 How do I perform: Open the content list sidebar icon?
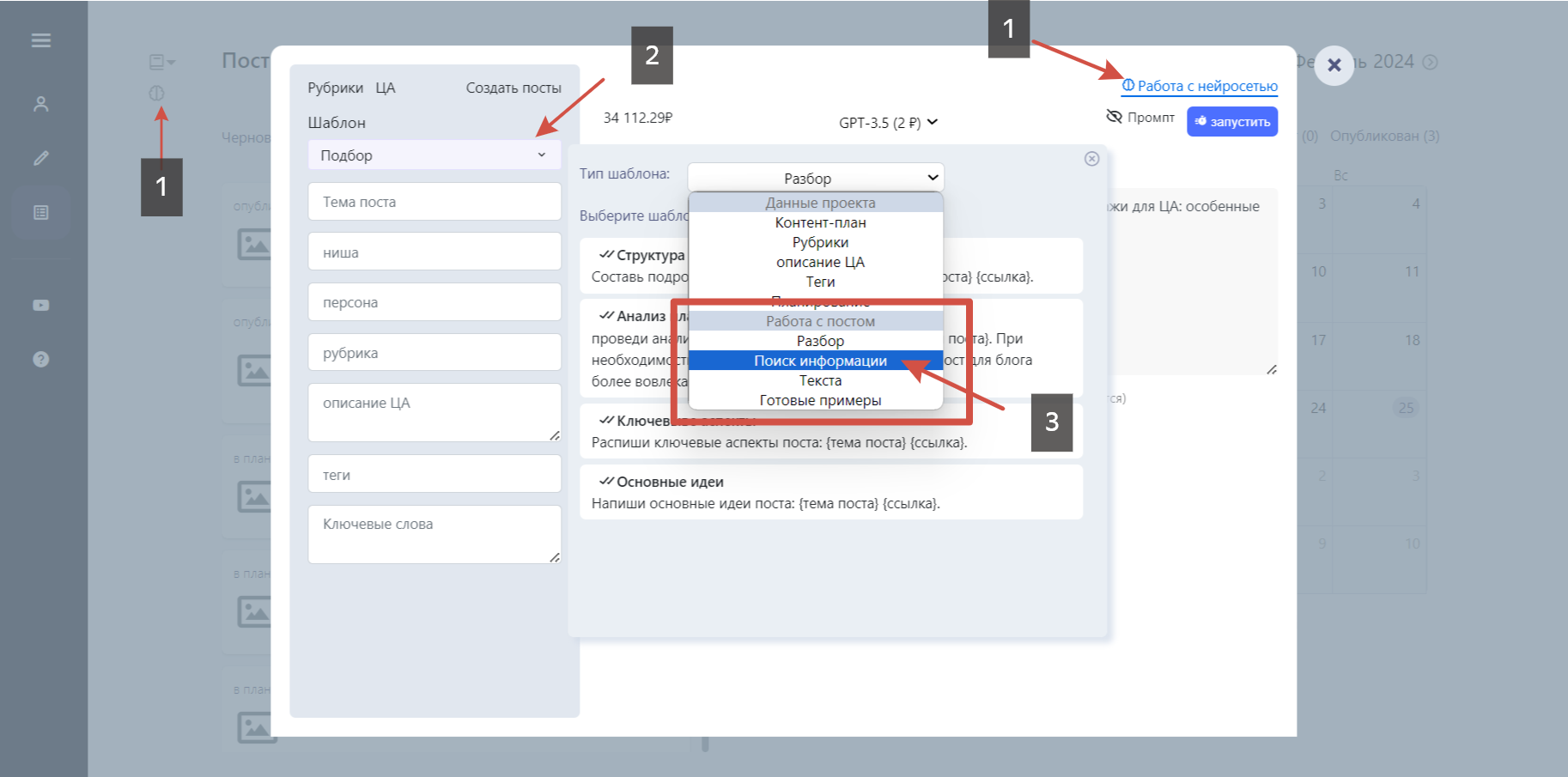[x=40, y=212]
